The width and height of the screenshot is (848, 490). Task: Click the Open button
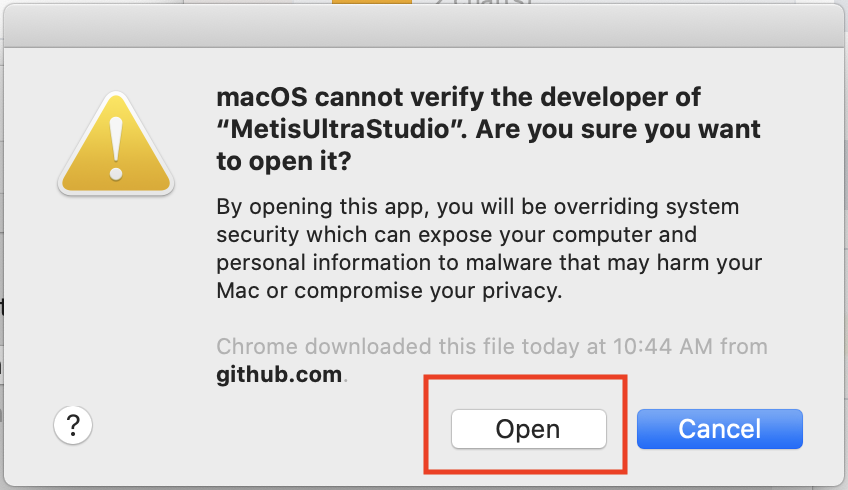click(528, 429)
